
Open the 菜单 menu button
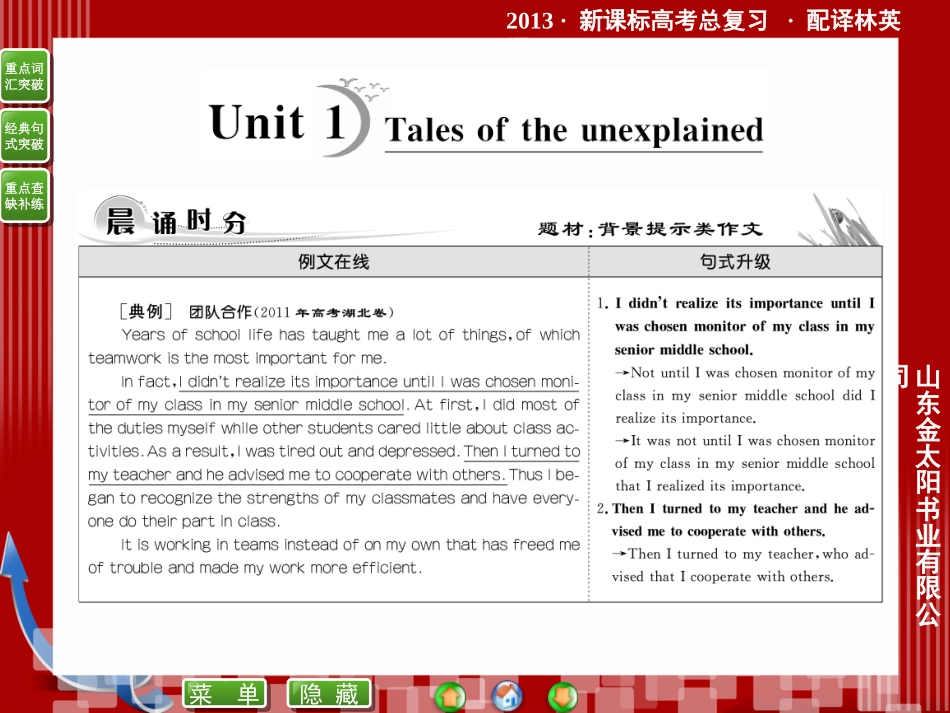tap(224, 694)
